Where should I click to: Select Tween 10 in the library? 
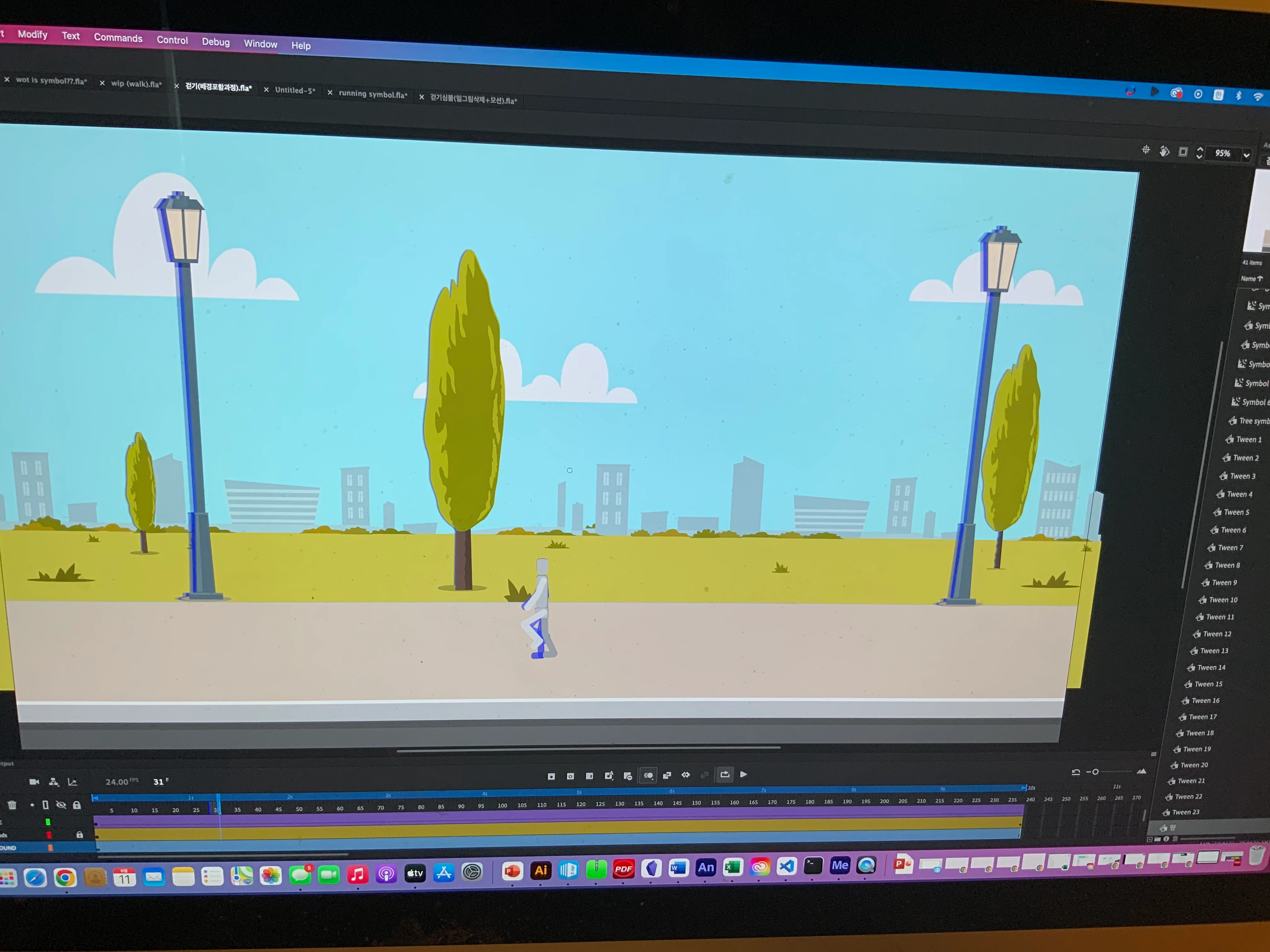point(1223,600)
